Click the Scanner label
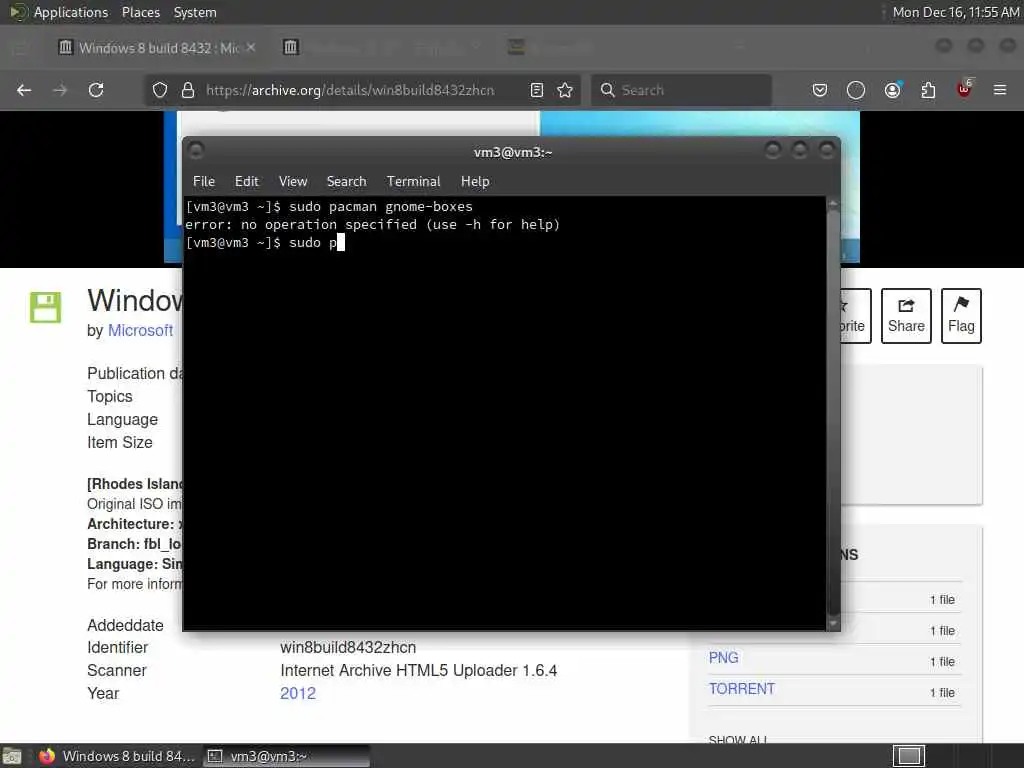Viewport: 1024px width, 768px height. [117, 671]
